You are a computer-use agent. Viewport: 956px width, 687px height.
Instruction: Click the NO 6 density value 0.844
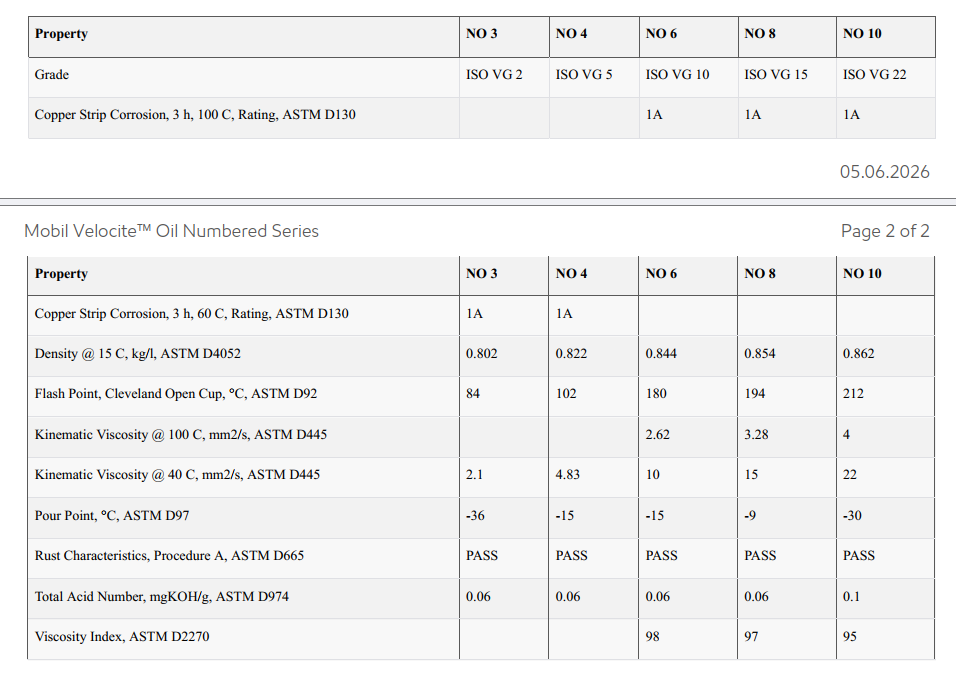[661, 354]
